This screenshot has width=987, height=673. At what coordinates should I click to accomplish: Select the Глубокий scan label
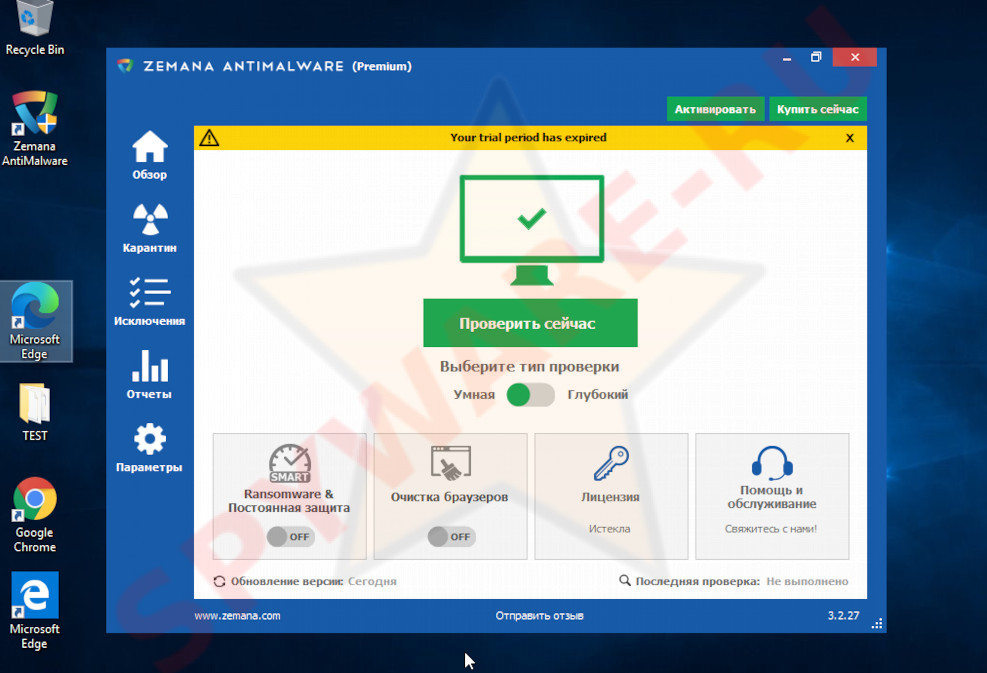[x=598, y=395]
